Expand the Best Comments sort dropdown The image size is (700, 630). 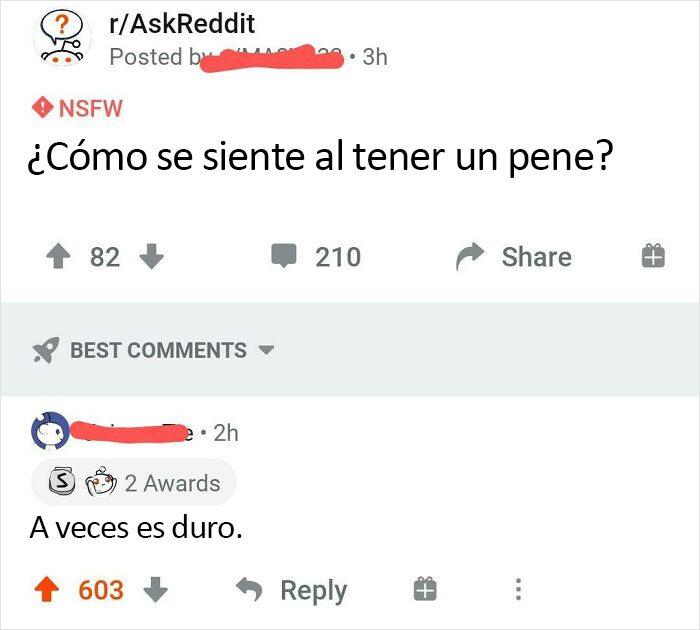[x=267, y=351]
